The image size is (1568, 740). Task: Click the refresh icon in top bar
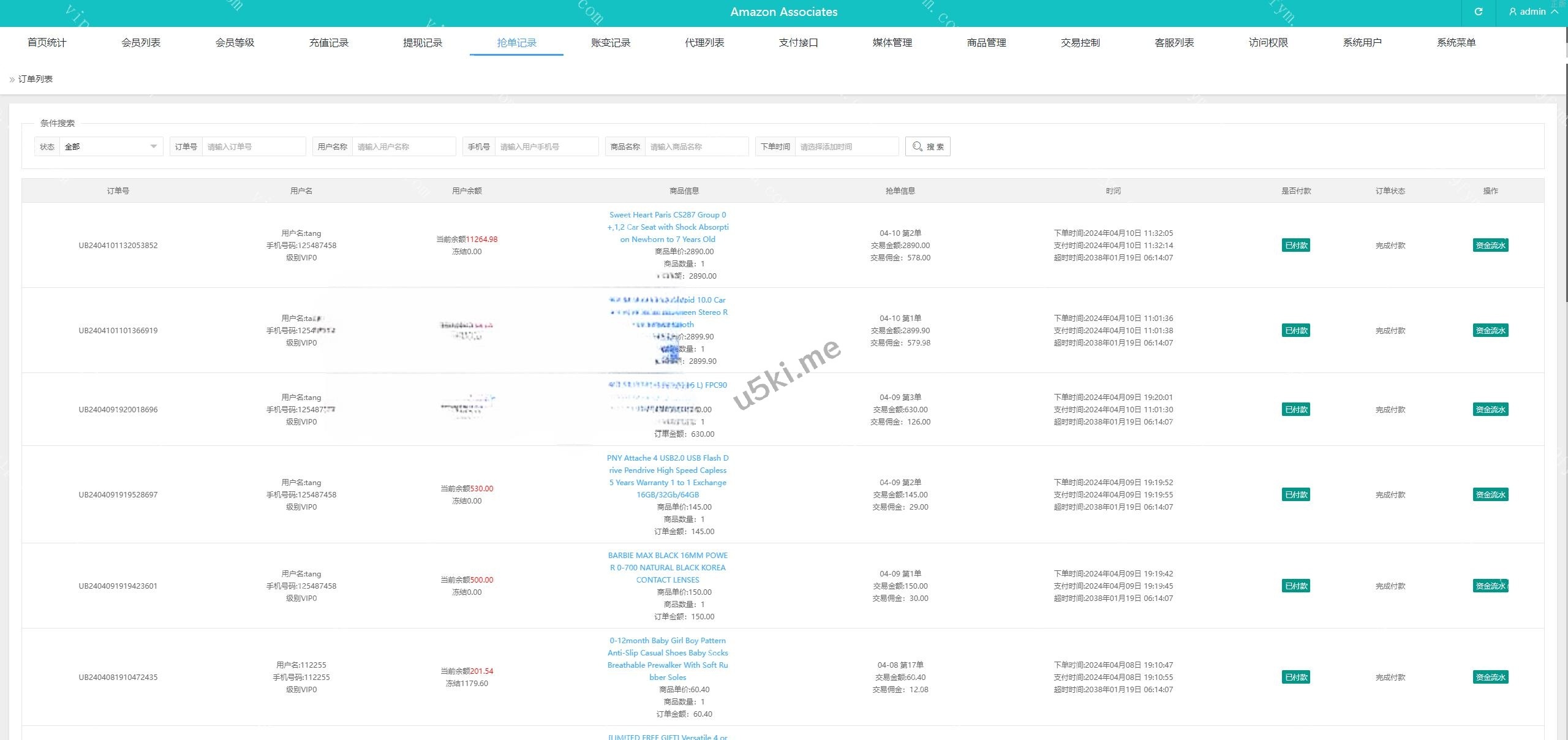(x=1478, y=12)
